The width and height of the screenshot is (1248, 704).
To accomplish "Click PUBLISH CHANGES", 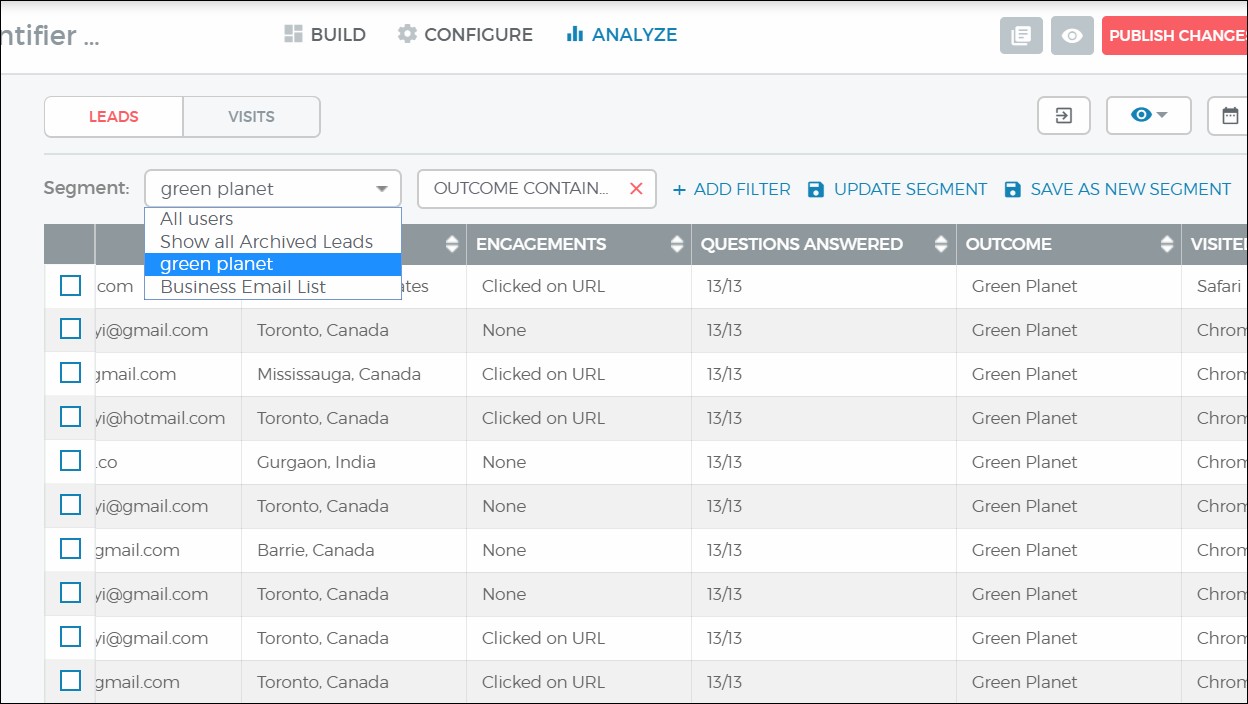I will pyautogui.click(x=1180, y=35).
